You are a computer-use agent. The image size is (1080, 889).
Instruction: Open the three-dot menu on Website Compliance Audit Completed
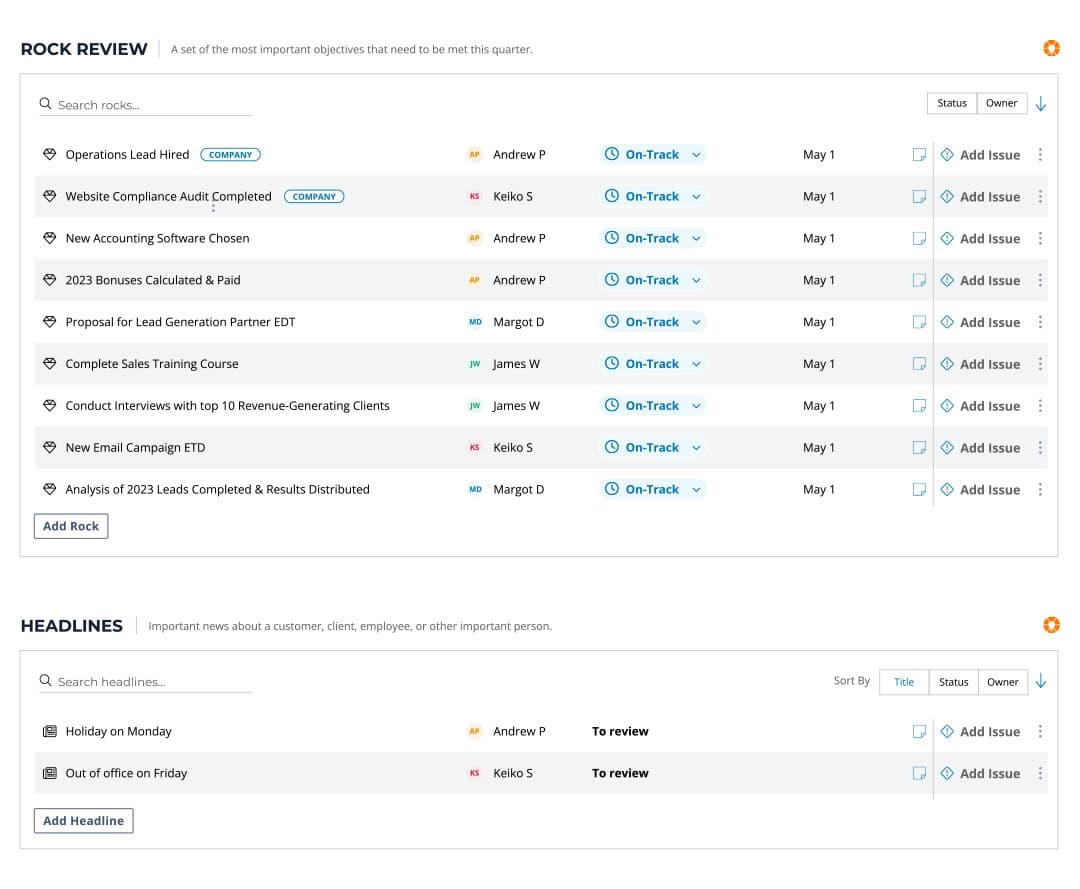[1040, 196]
